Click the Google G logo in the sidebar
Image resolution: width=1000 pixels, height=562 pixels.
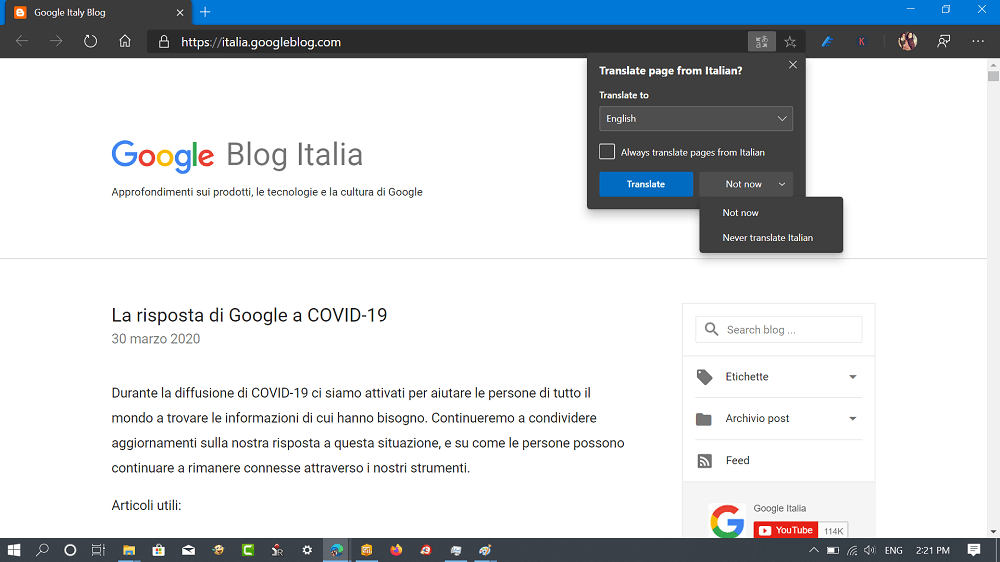click(x=727, y=521)
